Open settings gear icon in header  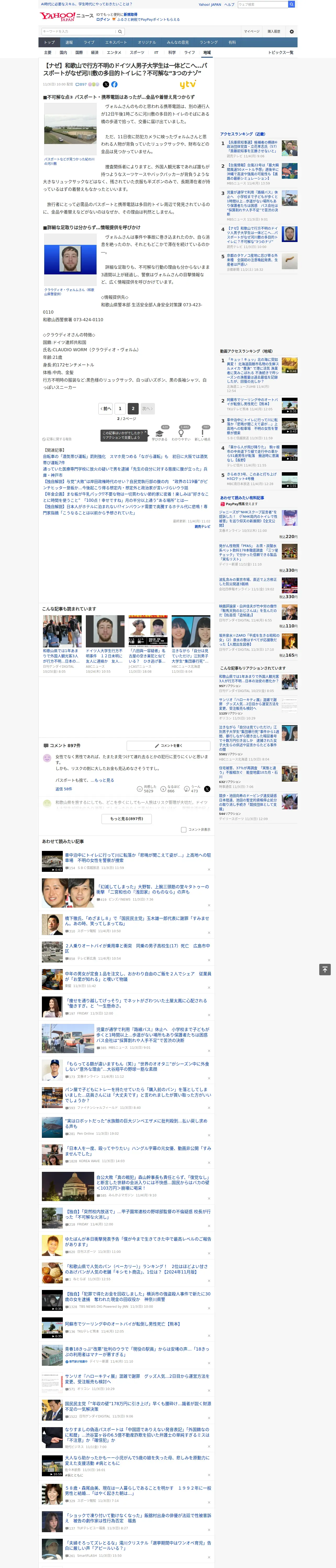292,31
